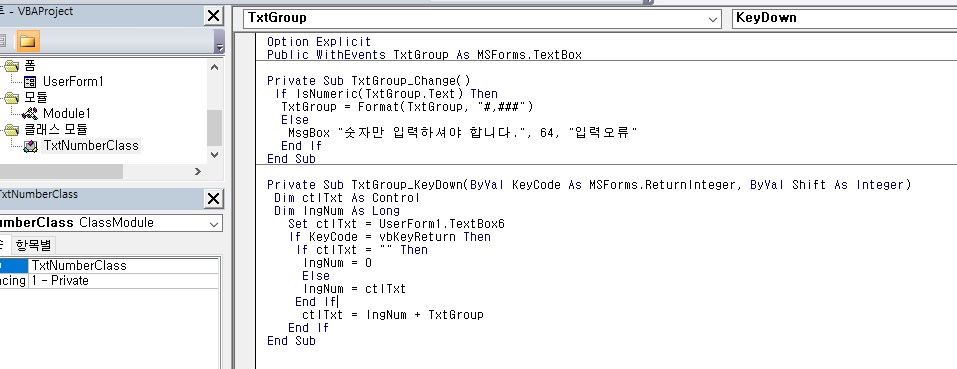Viewport: 957px width, 369px height.
Task: Select the 폼 folder in project tree
Action: [x=29, y=65]
